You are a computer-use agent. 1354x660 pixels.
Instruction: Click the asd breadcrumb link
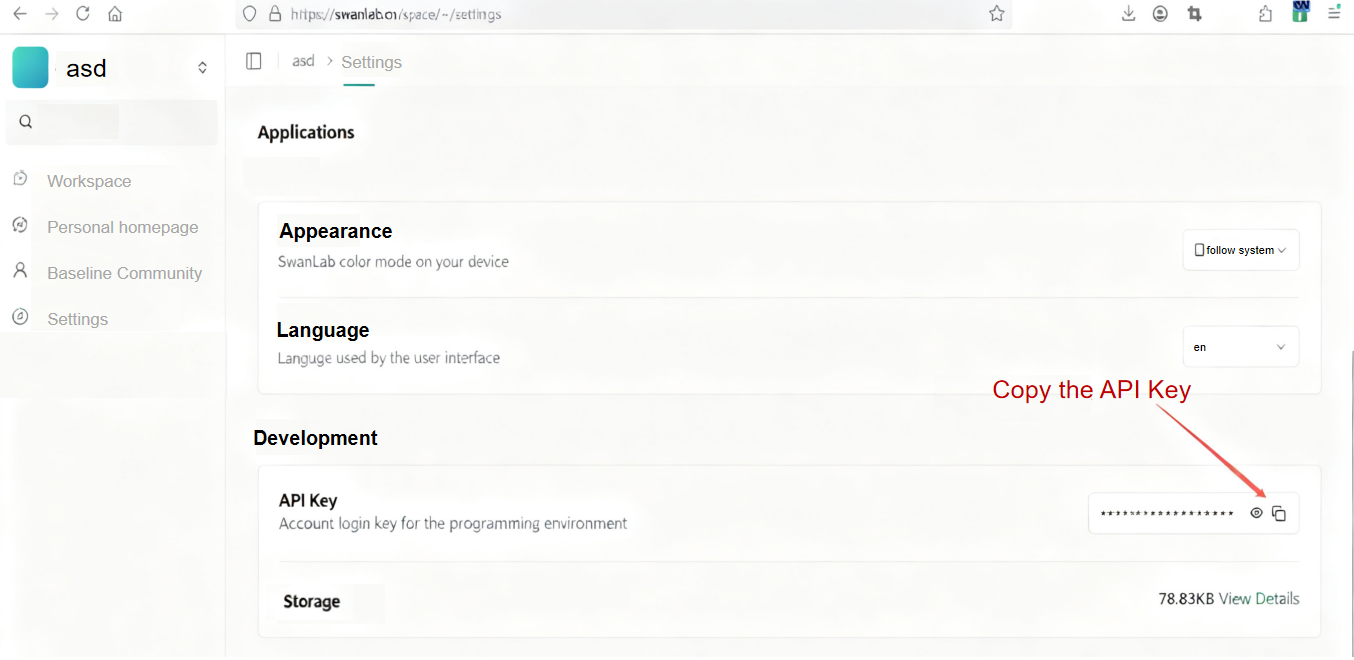[x=303, y=62]
